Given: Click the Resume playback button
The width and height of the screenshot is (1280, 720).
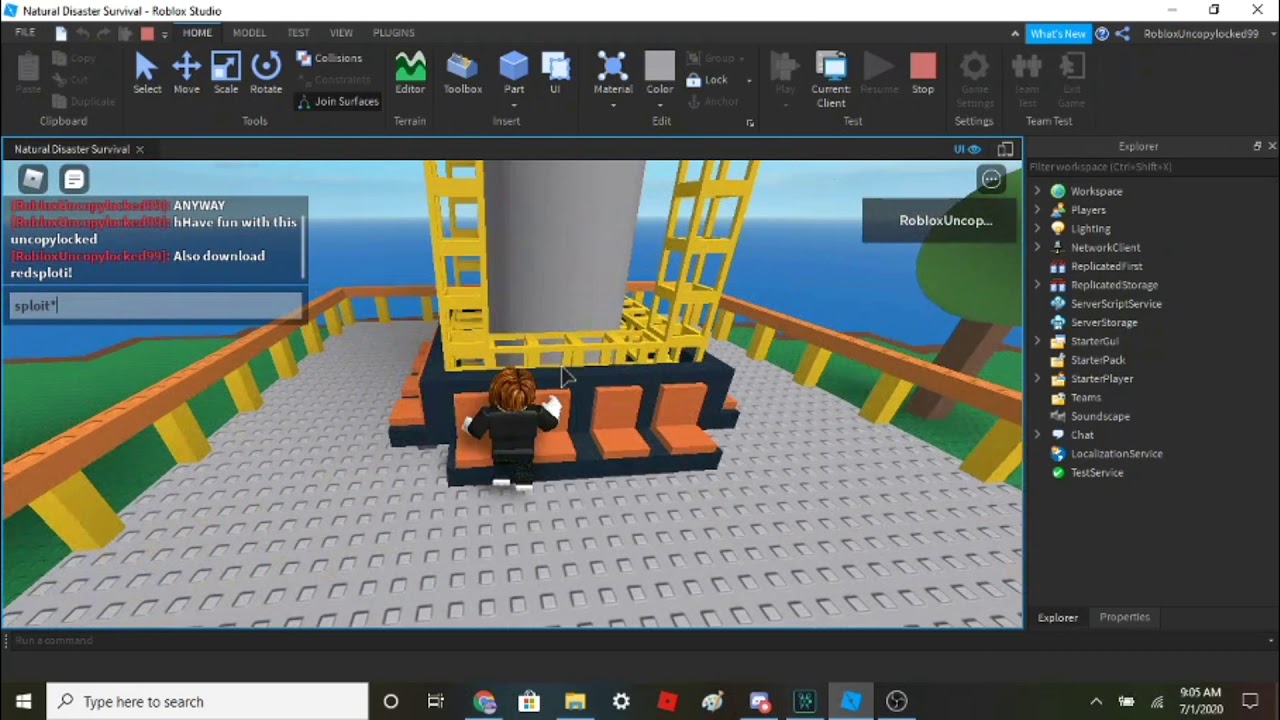Looking at the screenshot, I should click(x=879, y=74).
